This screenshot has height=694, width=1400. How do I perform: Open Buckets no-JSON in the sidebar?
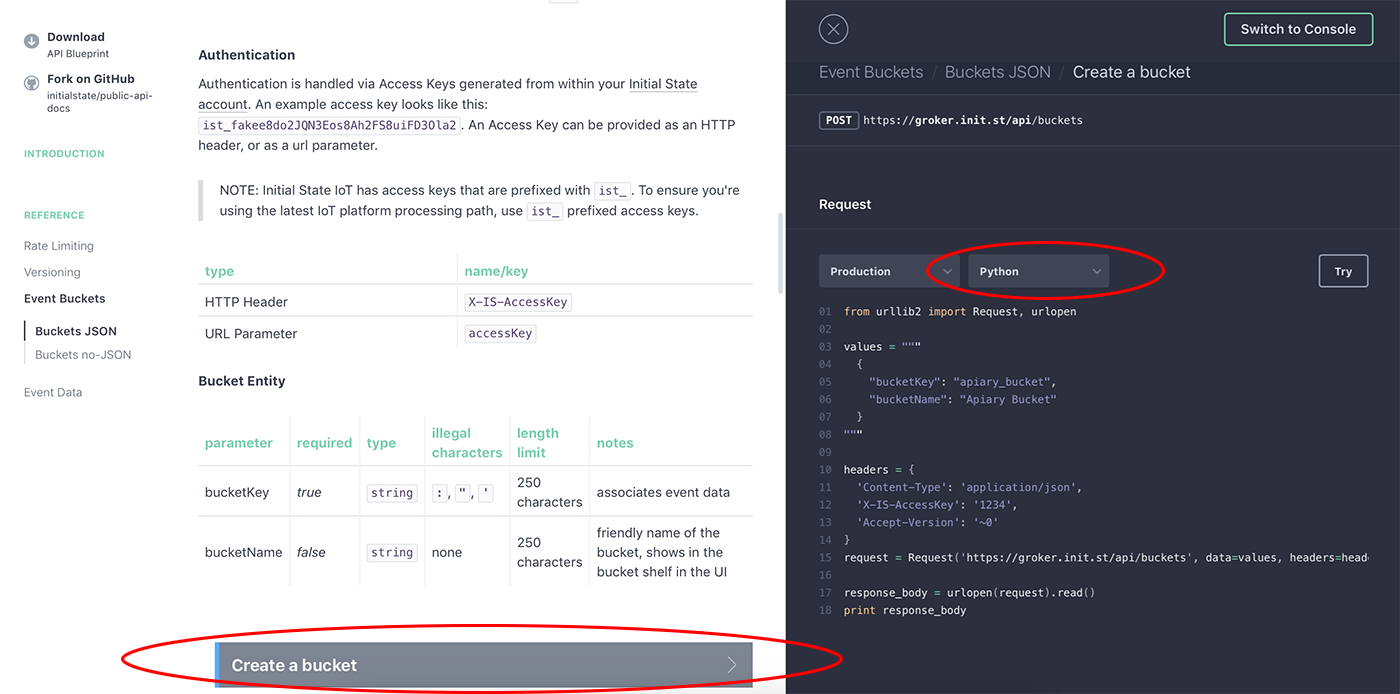(x=85, y=354)
